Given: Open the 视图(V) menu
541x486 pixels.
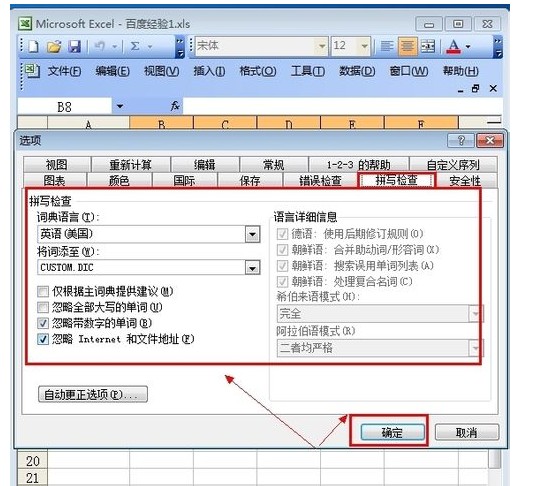Looking at the screenshot, I should [162, 71].
